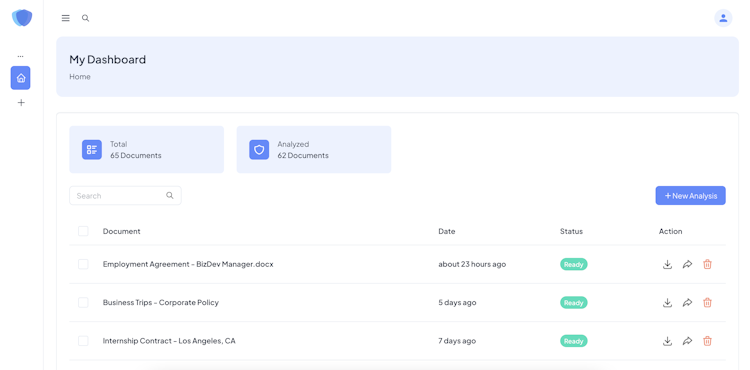This screenshot has width=750, height=370.
Task: Check the Employment Agreement row checkbox
Action: click(83, 264)
